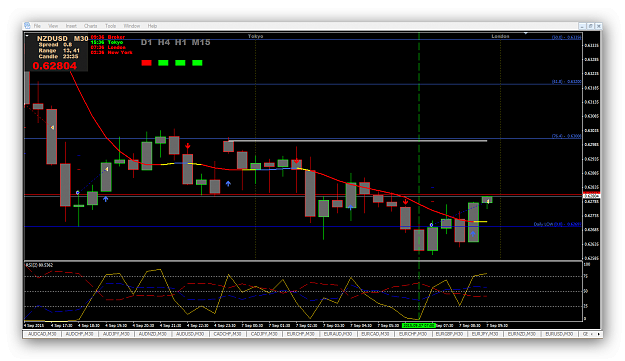This screenshot has height=361, width=625.
Task: Click the red D1 trend indicator square
Action: [x=147, y=63]
